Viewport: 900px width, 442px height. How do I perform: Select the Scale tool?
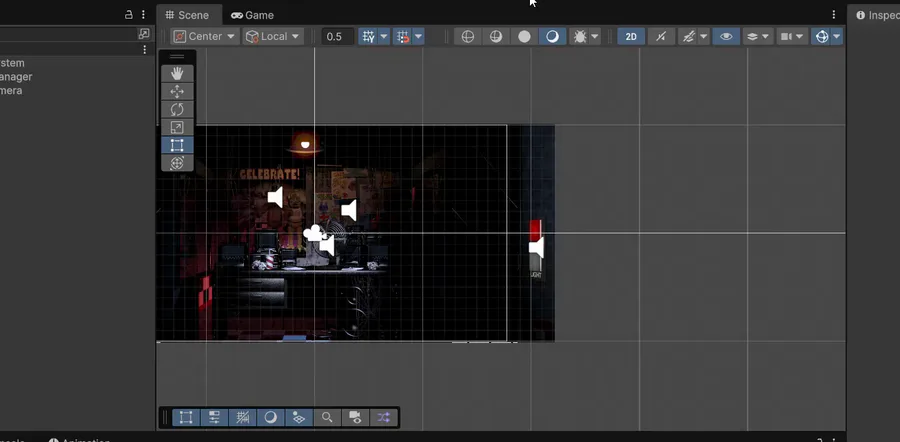[177, 127]
